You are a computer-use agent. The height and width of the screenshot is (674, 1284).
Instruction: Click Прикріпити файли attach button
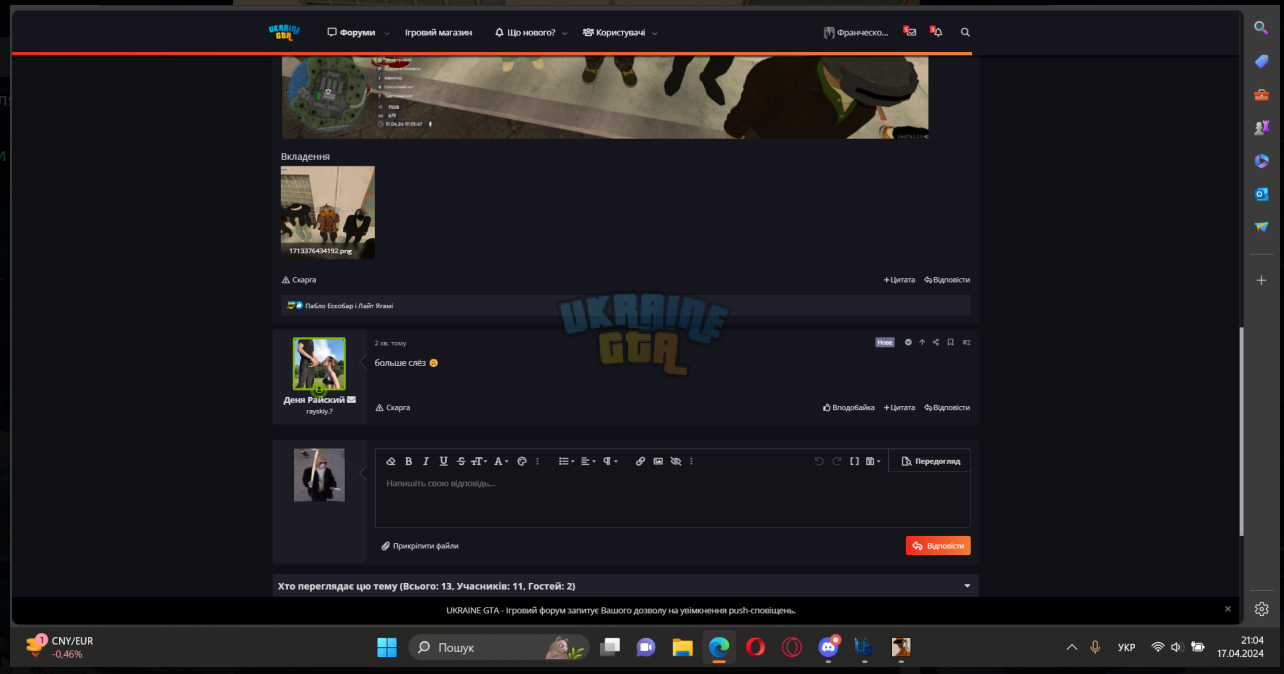click(420, 546)
